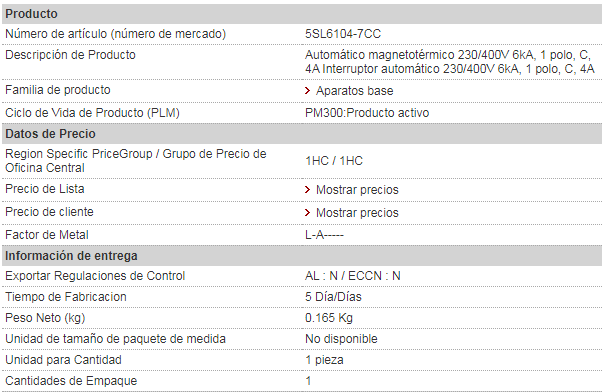Click the No disponible package unit value
This screenshot has height=392, width=604.
[341, 339]
